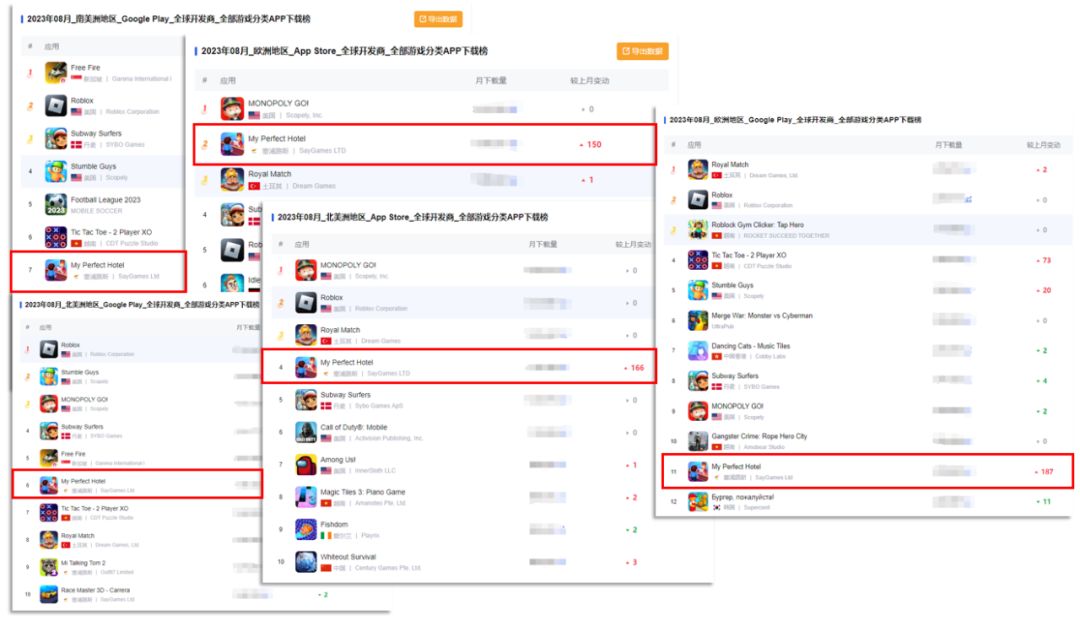
Task: Open 'Roblock Gym Clicker: Tap Hero' name
Action: tap(757, 224)
